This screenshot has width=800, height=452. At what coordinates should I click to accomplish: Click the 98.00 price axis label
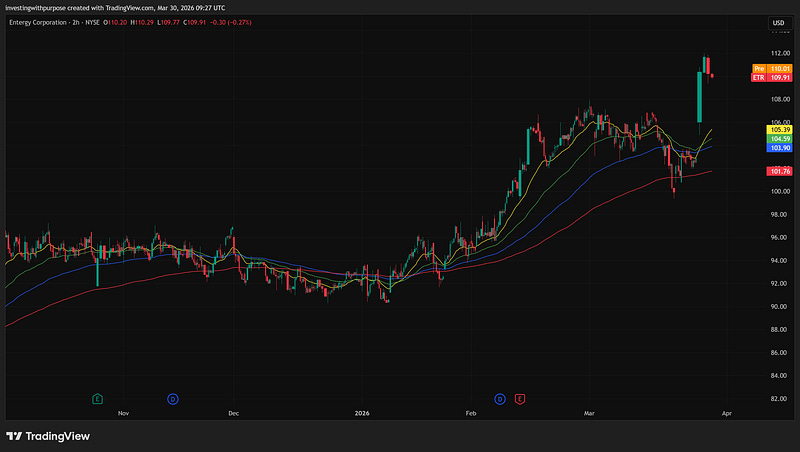pyautogui.click(x=780, y=215)
